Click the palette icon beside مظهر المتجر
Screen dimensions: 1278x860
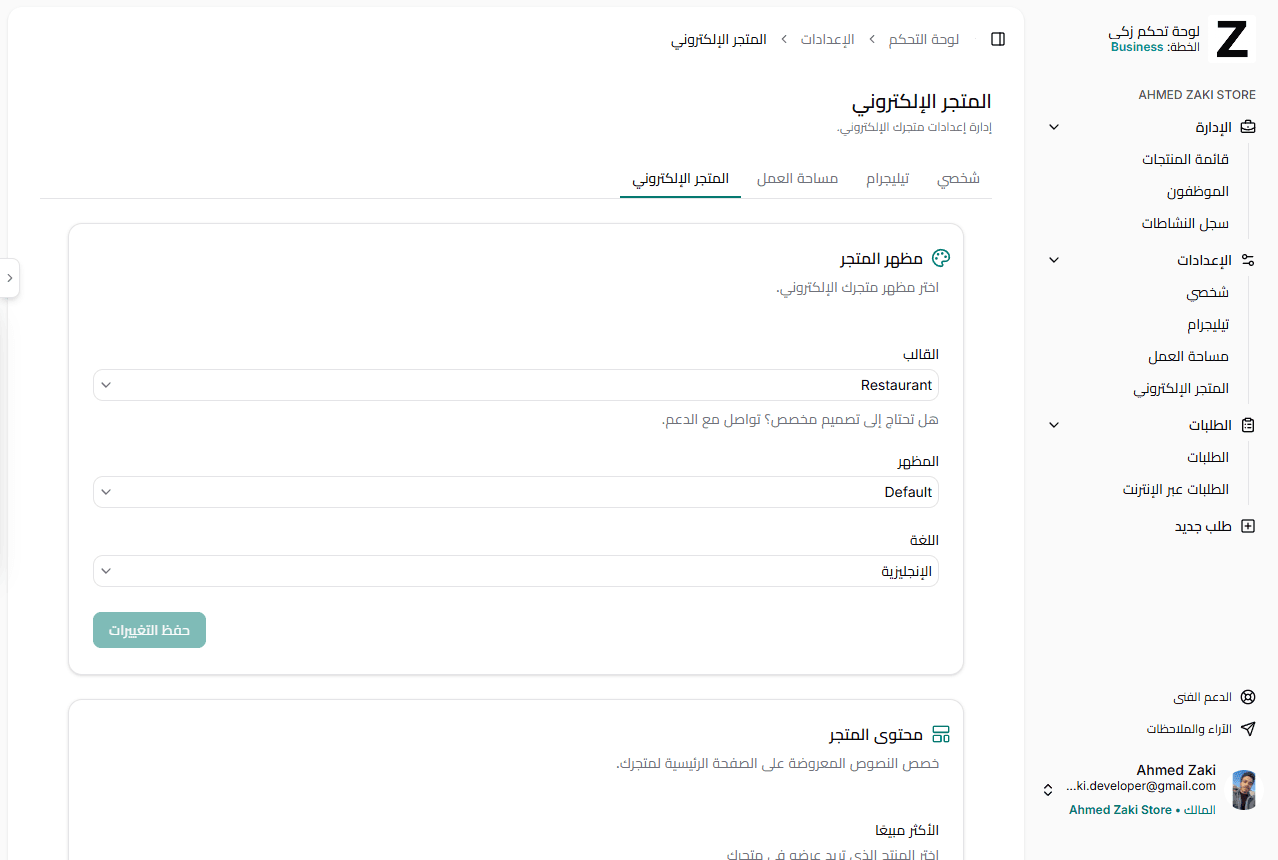pyautogui.click(x=941, y=258)
